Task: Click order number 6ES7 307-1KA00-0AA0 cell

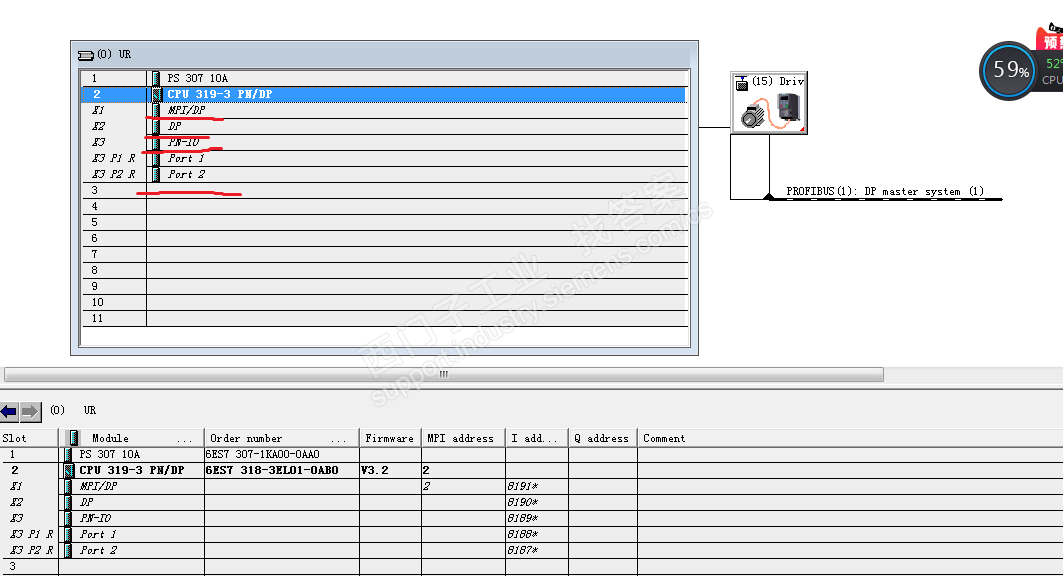Action: click(x=282, y=454)
